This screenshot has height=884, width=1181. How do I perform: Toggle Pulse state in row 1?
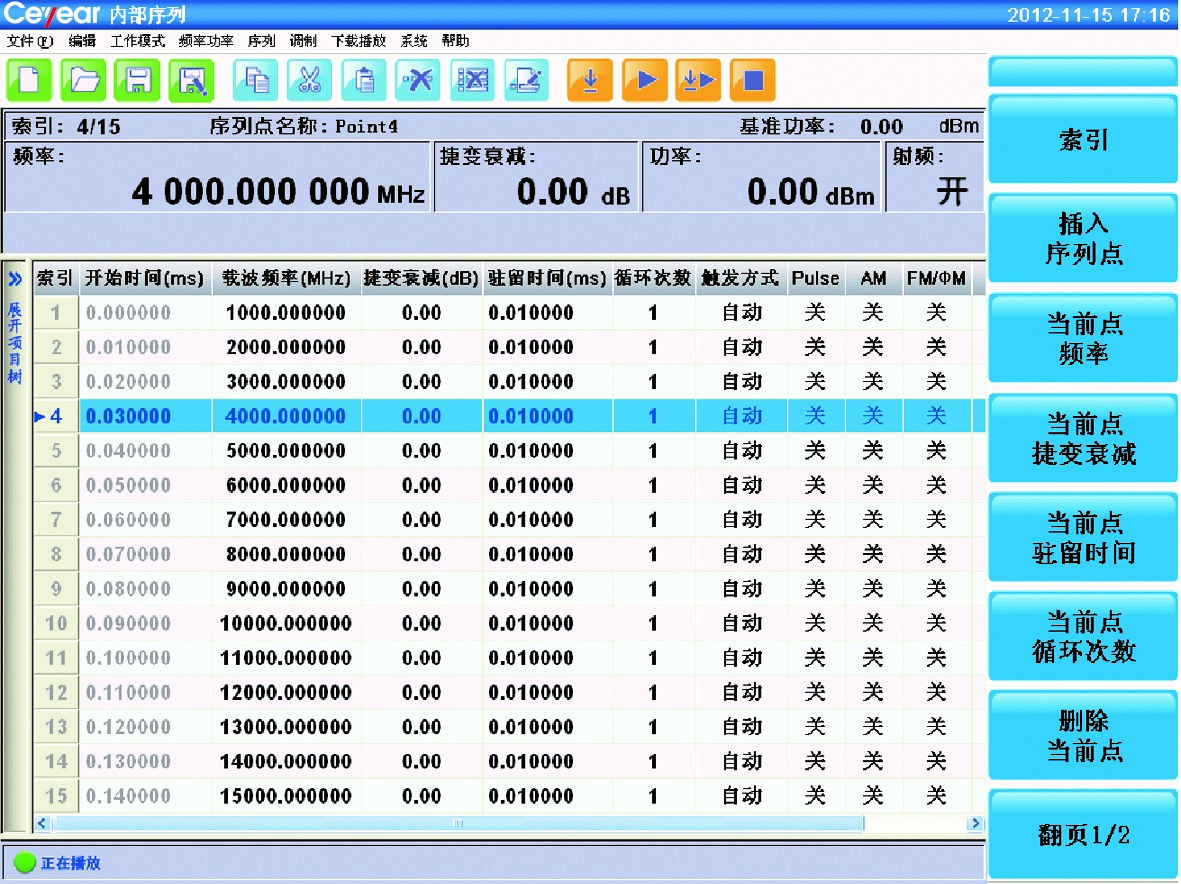point(815,313)
